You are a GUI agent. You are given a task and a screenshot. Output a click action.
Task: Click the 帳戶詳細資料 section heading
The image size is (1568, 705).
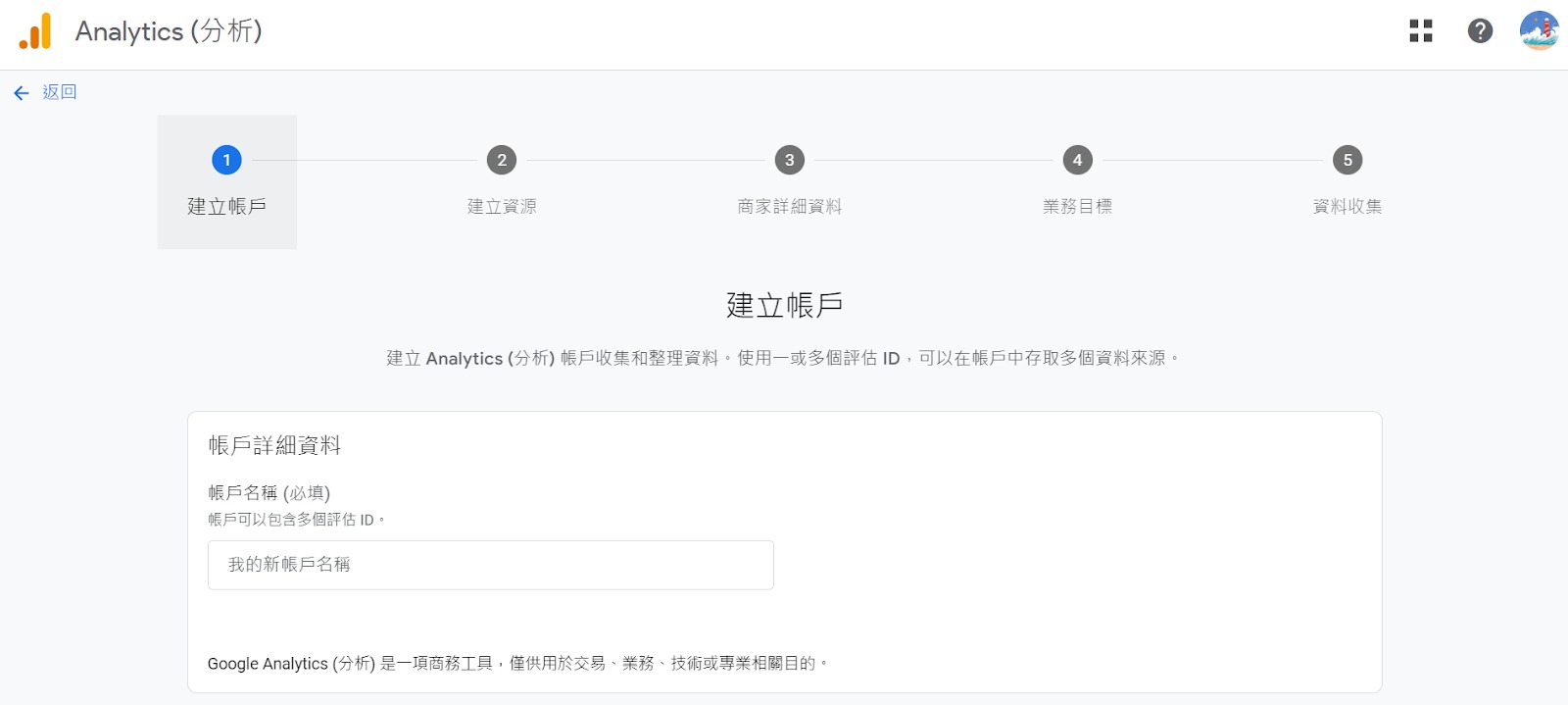coord(274,446)
